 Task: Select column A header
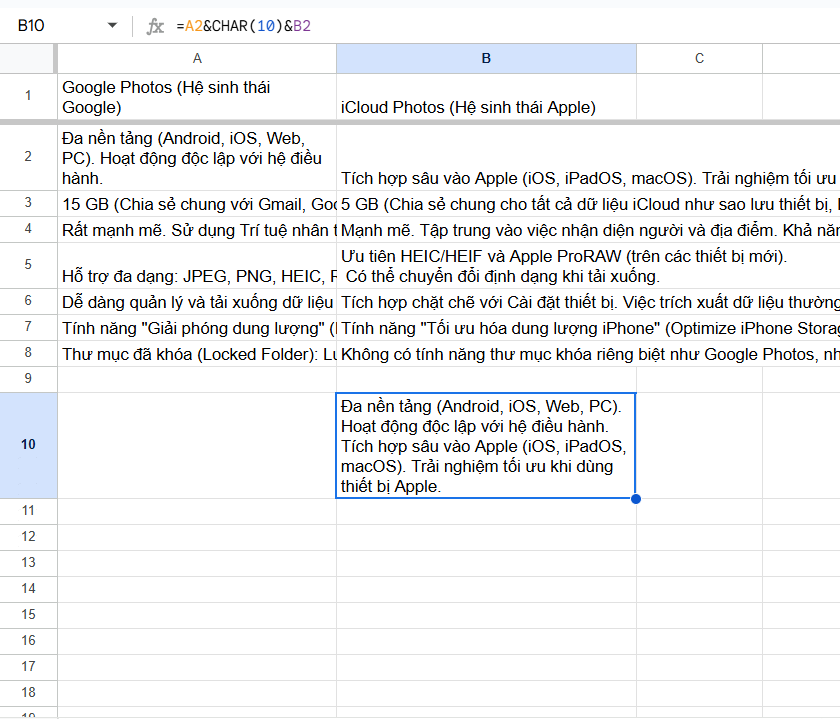coord(197,58)
